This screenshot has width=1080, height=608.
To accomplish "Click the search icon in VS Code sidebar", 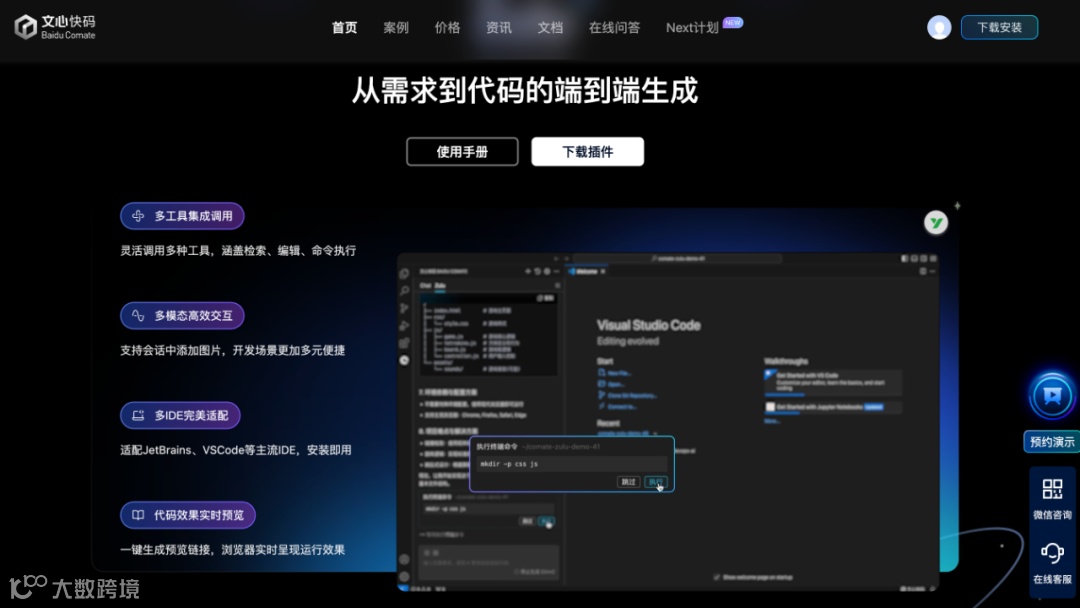I will [x=404, y=291].
